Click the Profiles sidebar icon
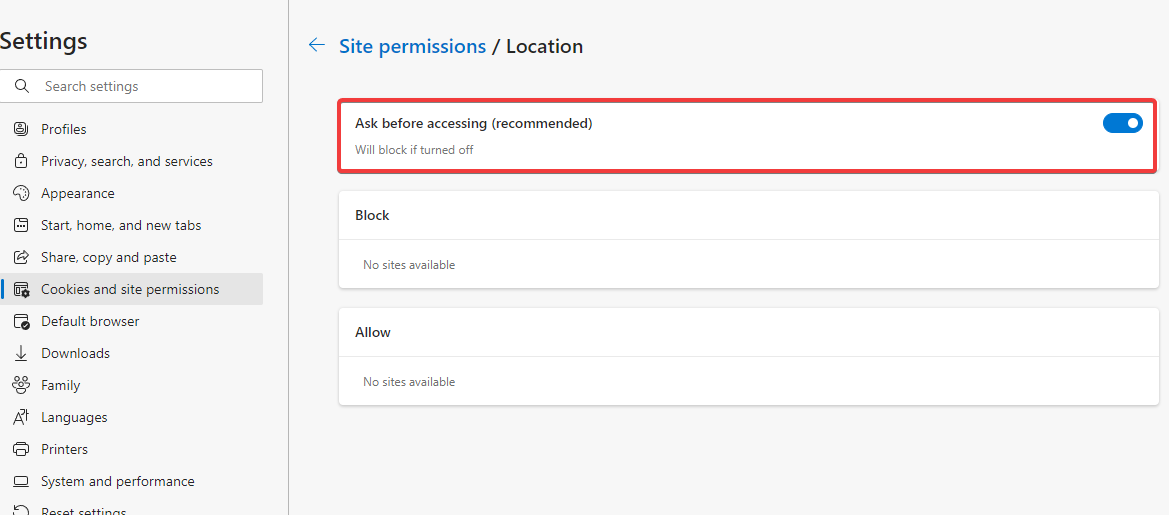 (x=21, y=129)
